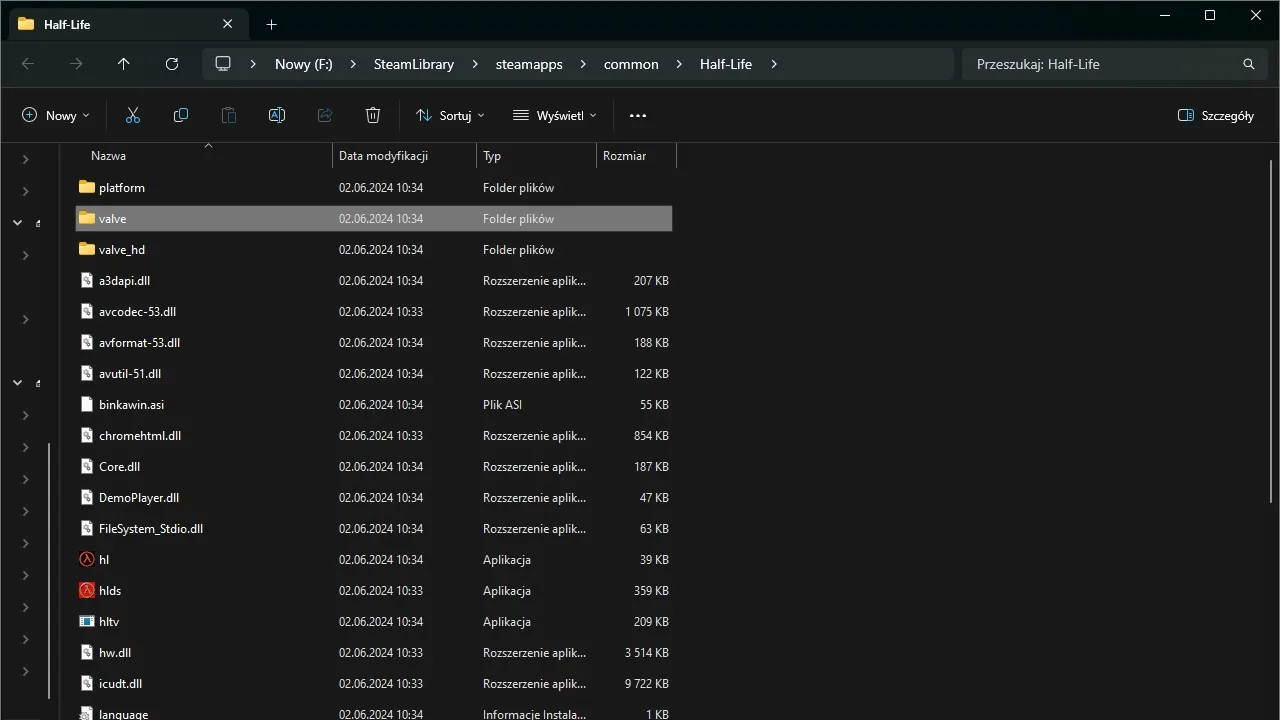
Task: Go back with the left arrow
Action: 28,64
